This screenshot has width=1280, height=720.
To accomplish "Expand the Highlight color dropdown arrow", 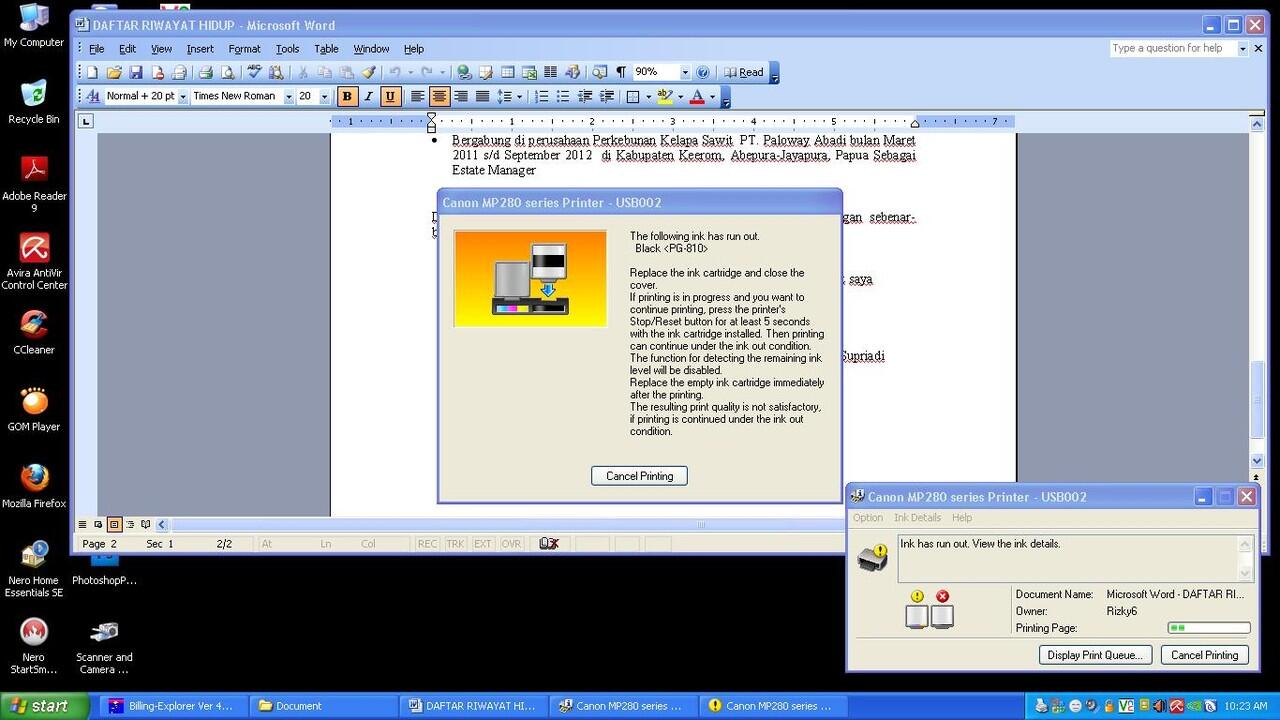I will pos(680,96).
